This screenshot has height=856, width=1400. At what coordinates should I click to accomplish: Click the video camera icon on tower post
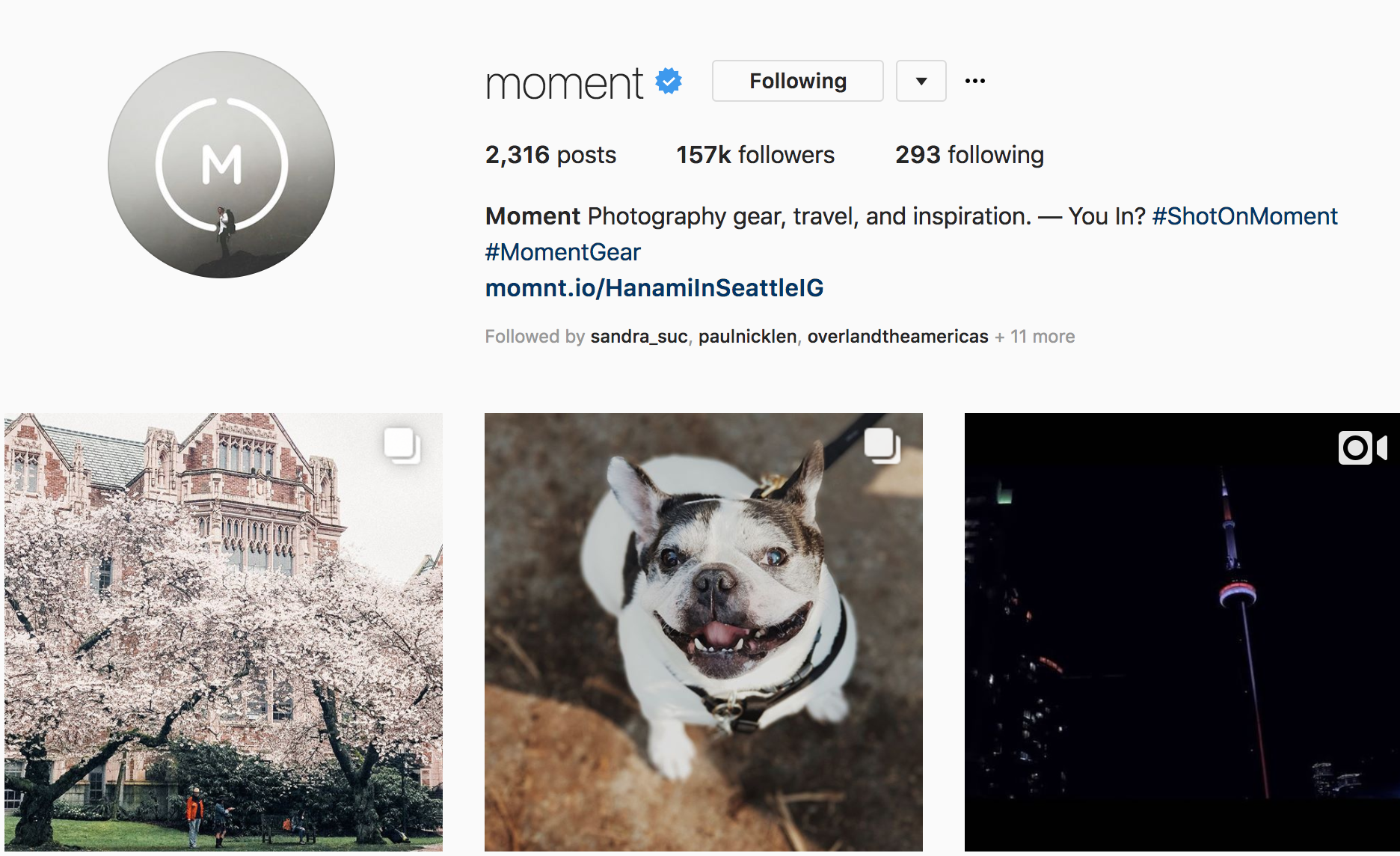(x=1363, y=447)
